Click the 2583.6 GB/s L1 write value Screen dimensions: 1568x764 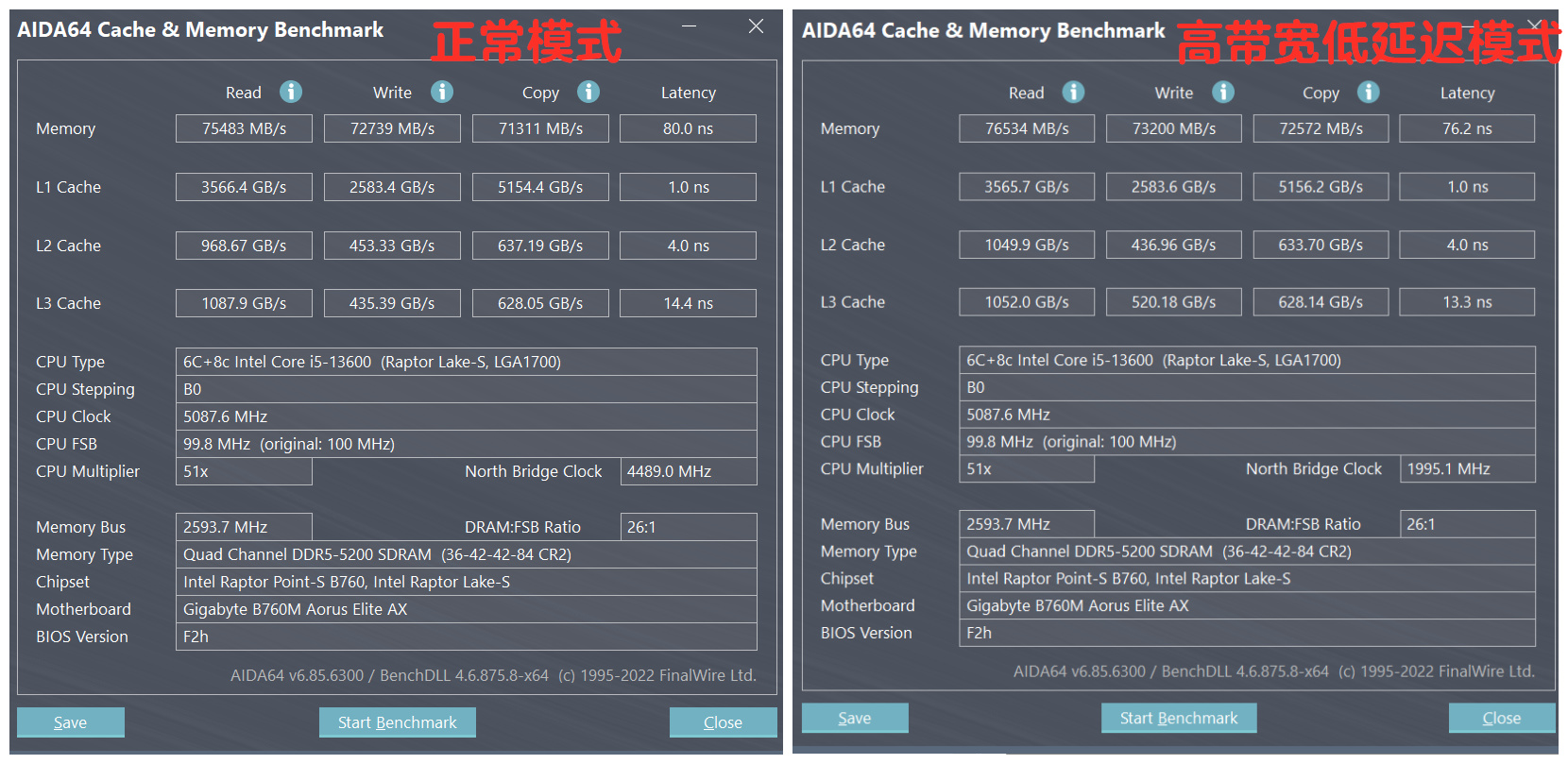(x=1174, y=187)
